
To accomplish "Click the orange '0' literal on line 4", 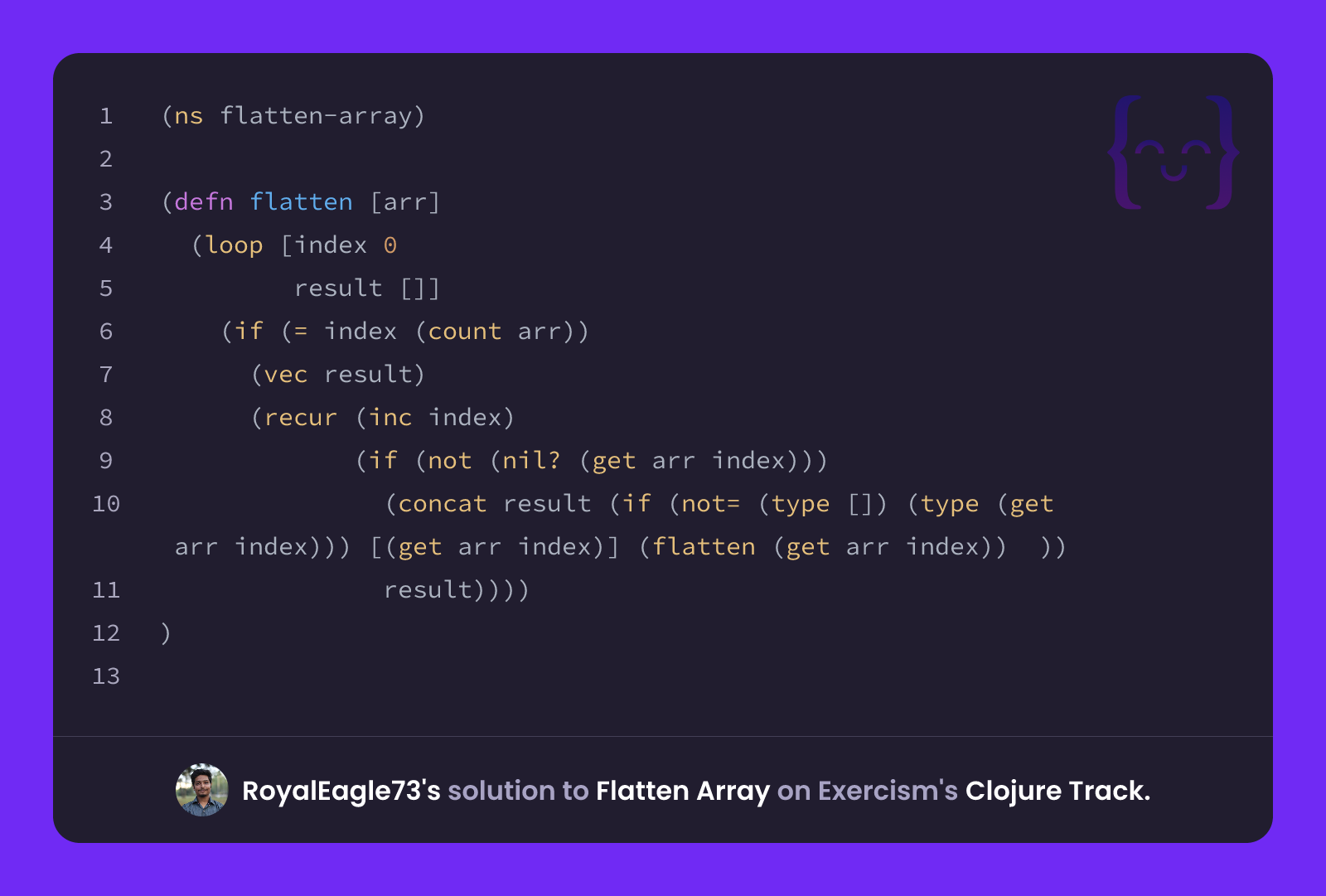I will pyautogui.click(x=390, y=245).
